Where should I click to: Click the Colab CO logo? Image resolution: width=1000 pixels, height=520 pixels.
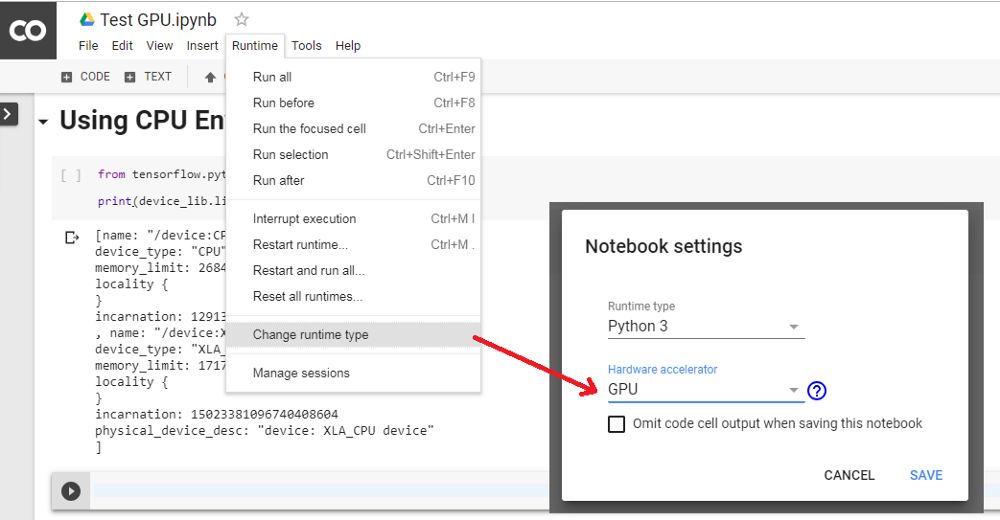pyautogui.click(x=28, y=31)
